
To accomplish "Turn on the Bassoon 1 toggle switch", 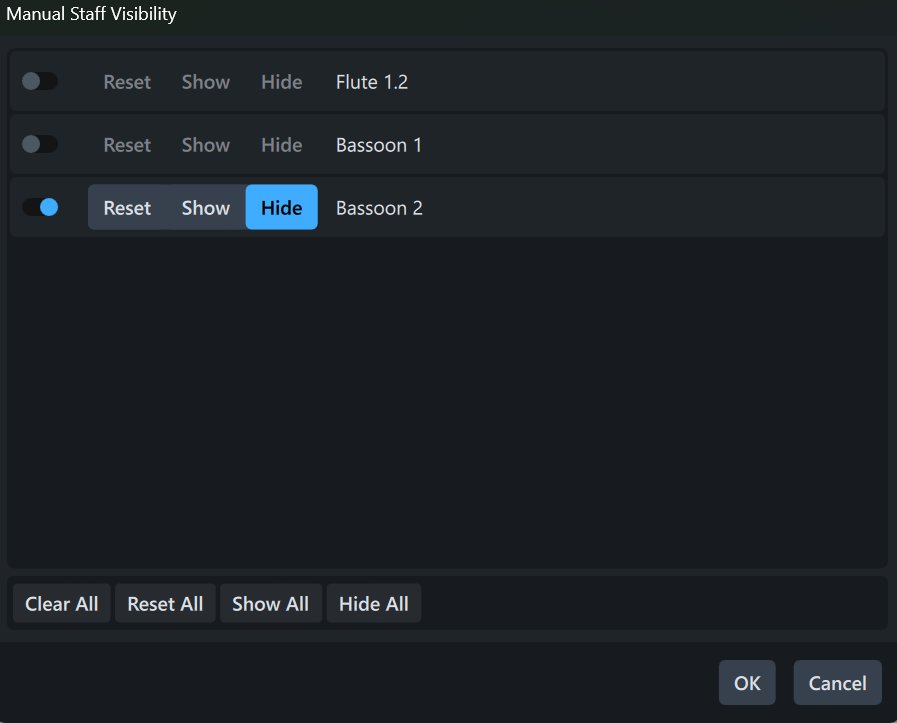I will [x=40, y=145].
